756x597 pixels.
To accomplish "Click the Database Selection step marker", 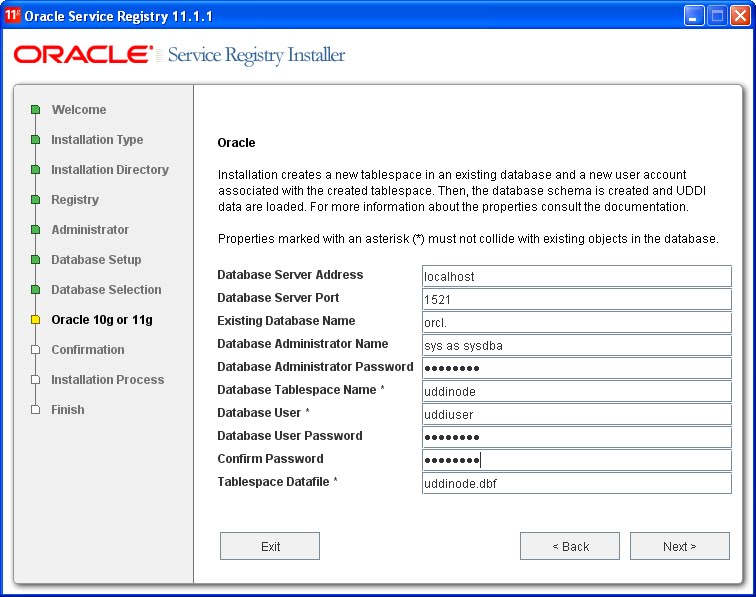I will (x=35, y=289).
